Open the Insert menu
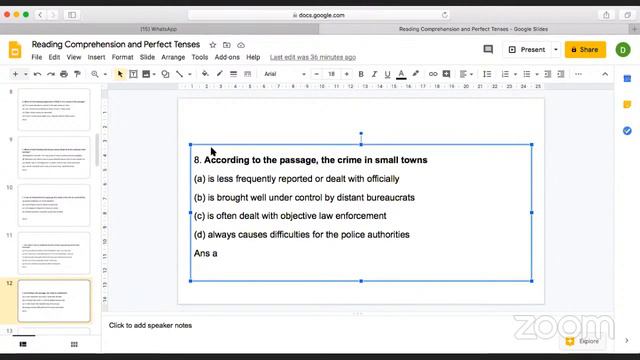The image size is (640, 360). pyautogui.click(x=96, y=57)
